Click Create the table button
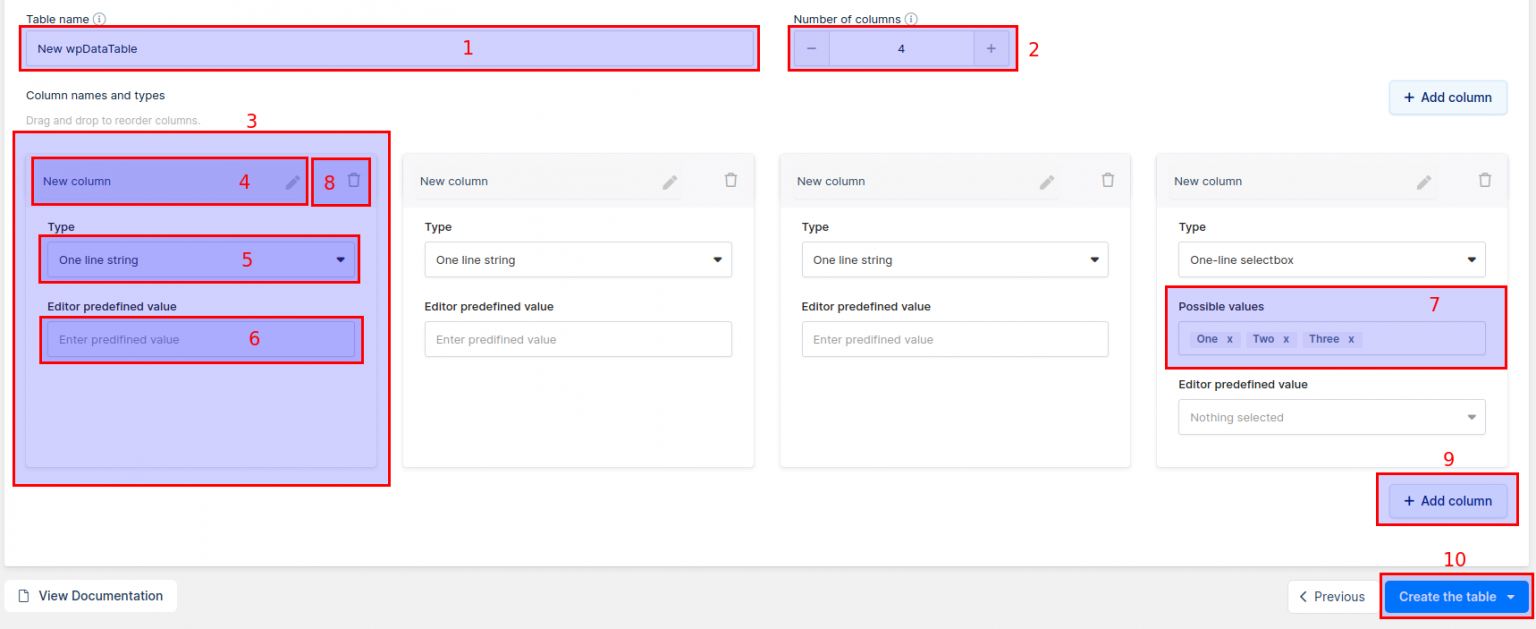1536x629 pixels. [1457, 596]
